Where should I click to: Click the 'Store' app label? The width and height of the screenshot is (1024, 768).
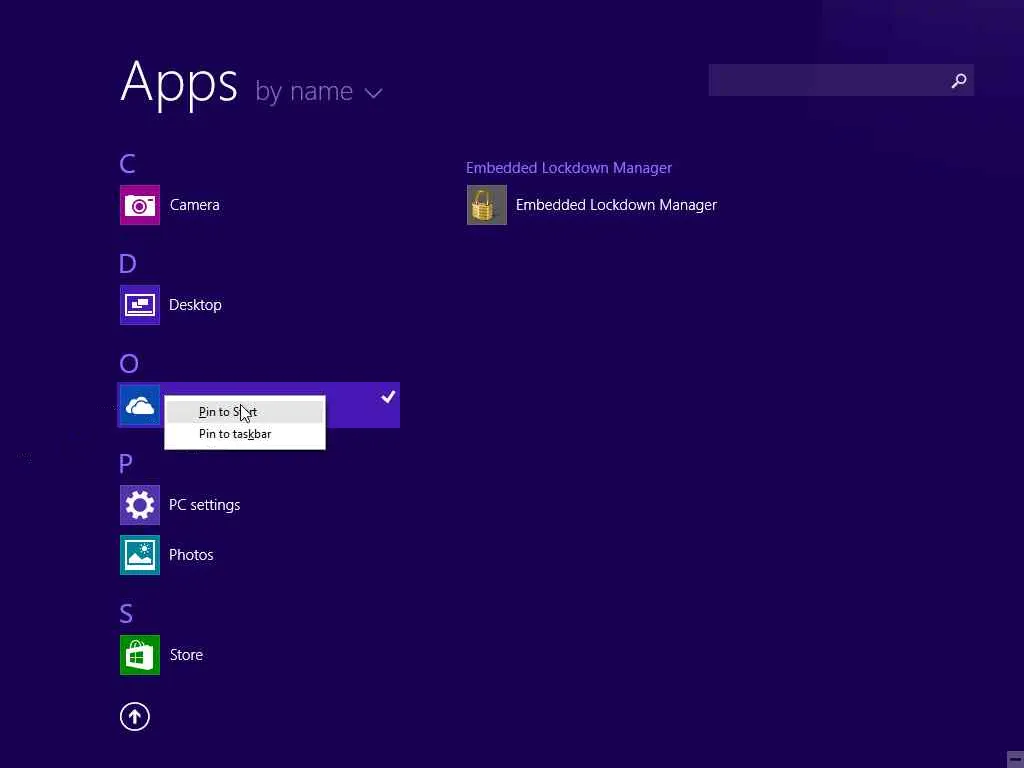(186, 655)
